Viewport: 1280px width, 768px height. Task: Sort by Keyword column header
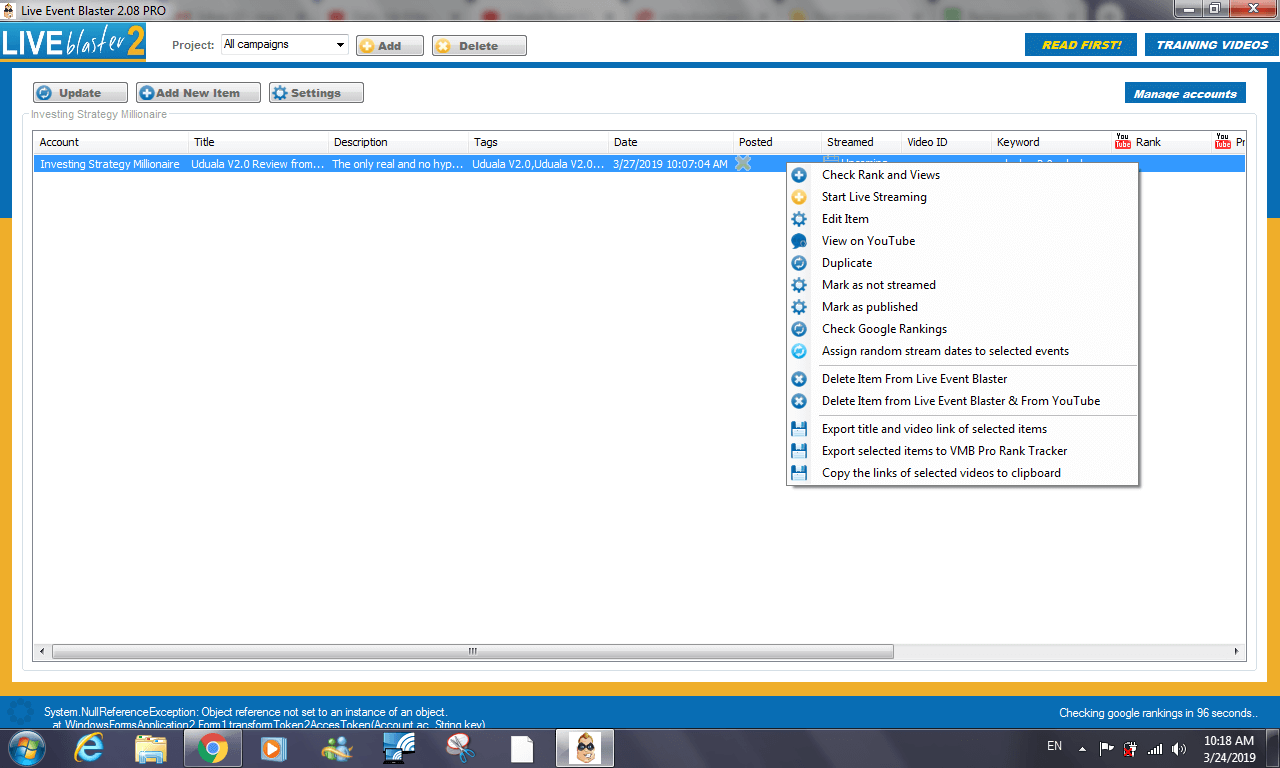(x=1051, y=142)
